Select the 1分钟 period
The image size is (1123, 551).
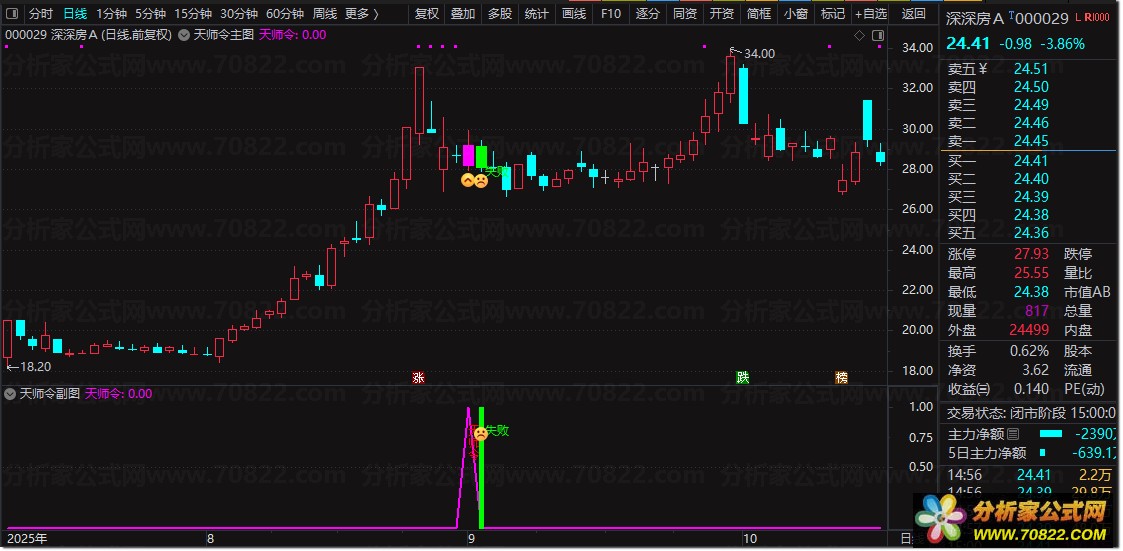pos(111,13)
